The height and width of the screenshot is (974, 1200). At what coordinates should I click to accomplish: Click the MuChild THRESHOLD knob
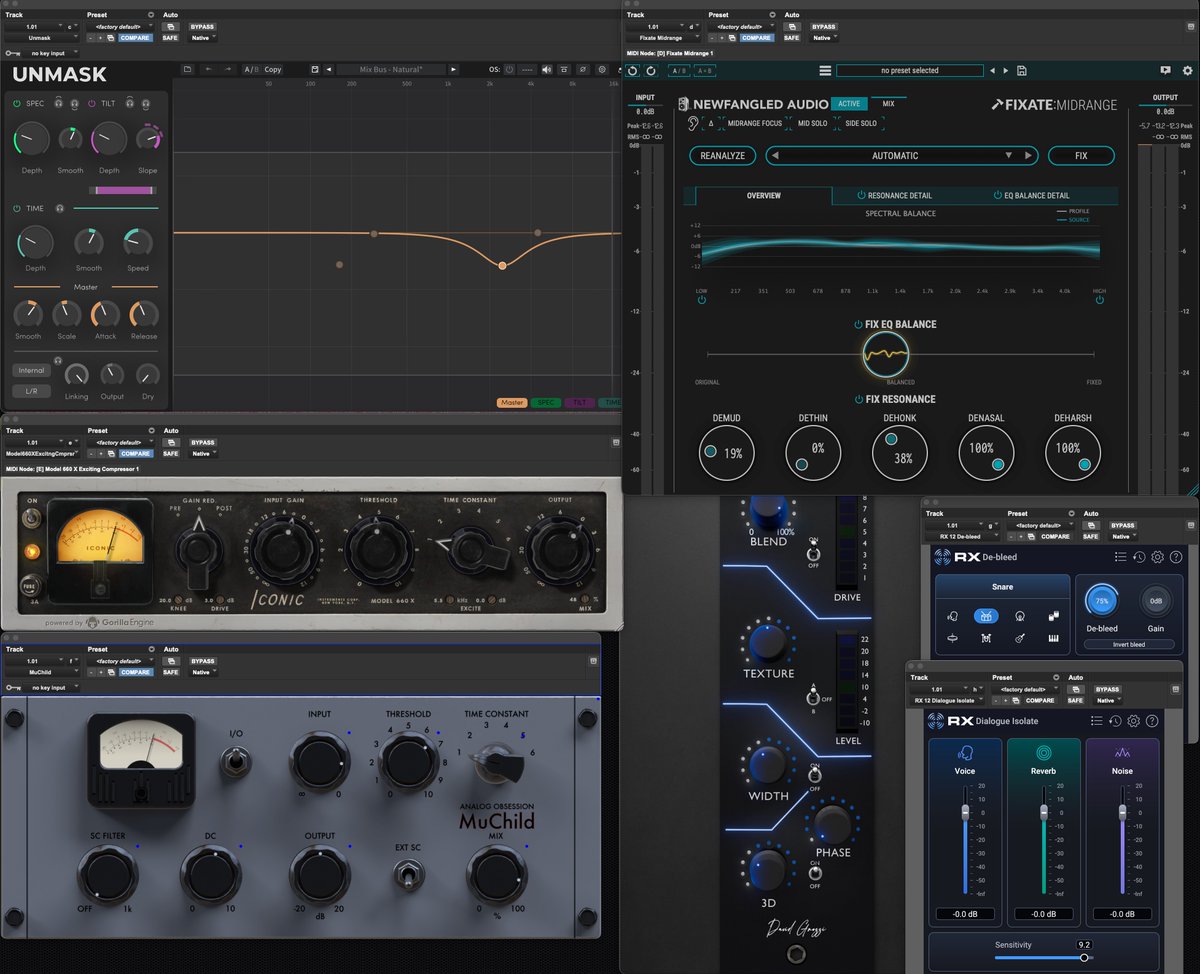tap(409, 763)
